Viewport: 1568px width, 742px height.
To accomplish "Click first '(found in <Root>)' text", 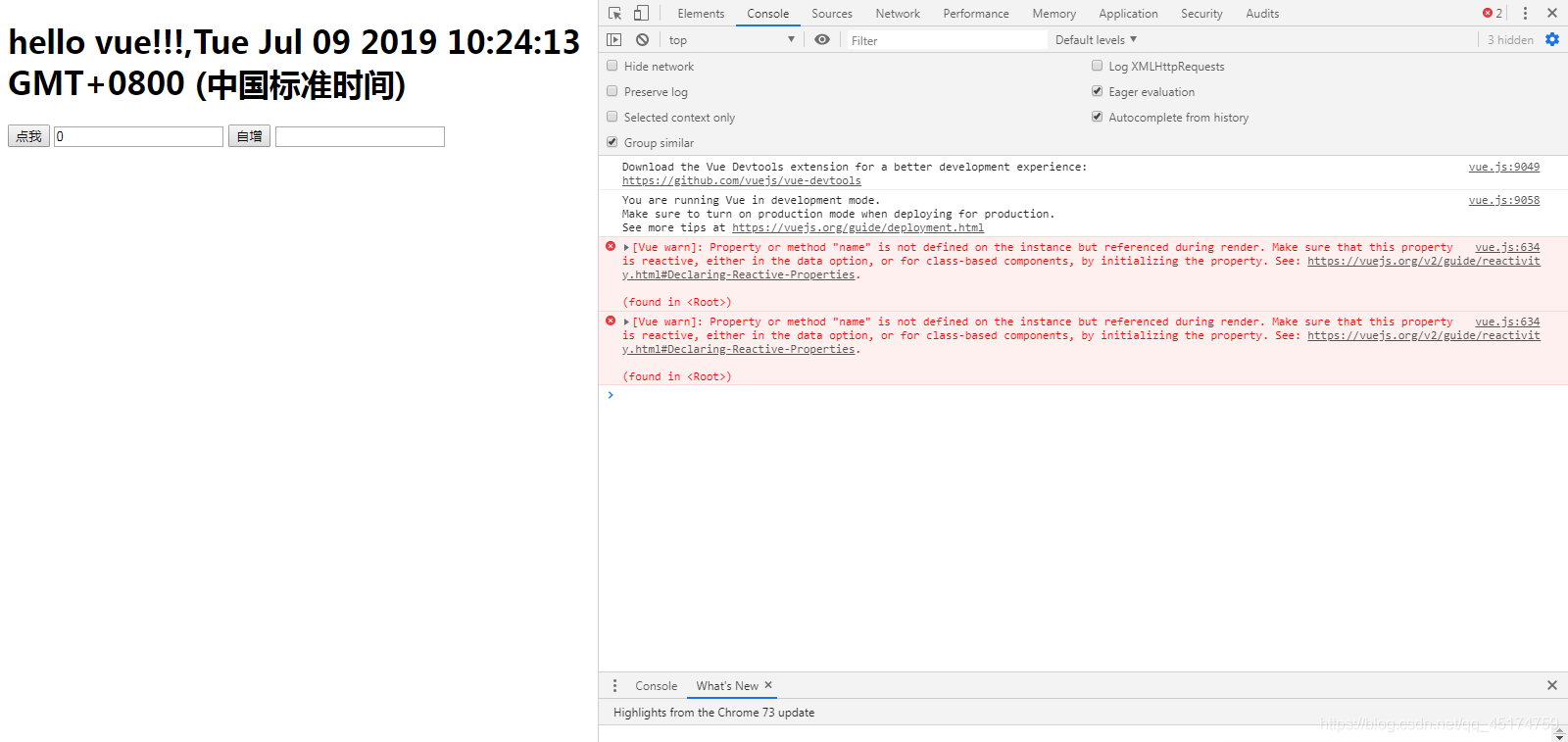I will (x=677, y=303).
